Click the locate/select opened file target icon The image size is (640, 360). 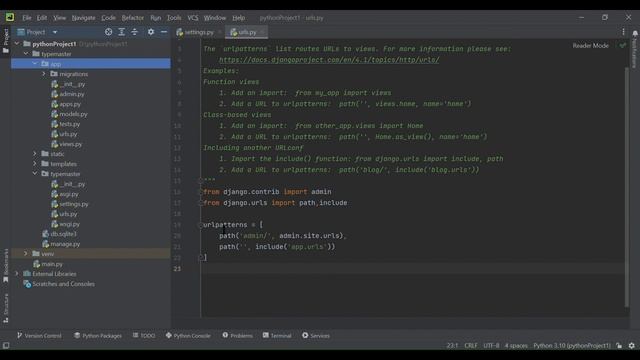108,32
